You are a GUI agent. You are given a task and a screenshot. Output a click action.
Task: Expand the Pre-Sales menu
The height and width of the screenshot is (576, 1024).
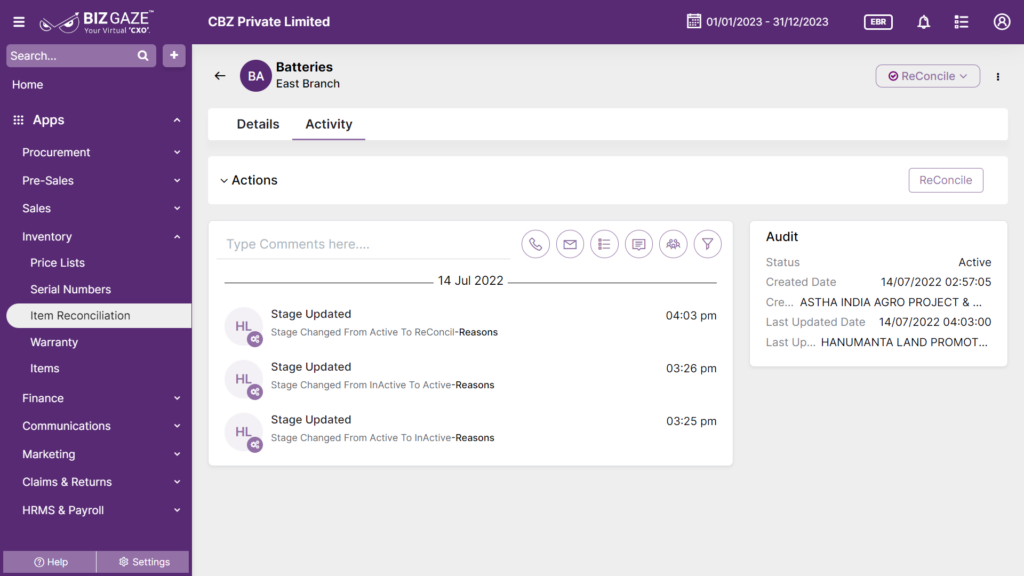[177, 180]
